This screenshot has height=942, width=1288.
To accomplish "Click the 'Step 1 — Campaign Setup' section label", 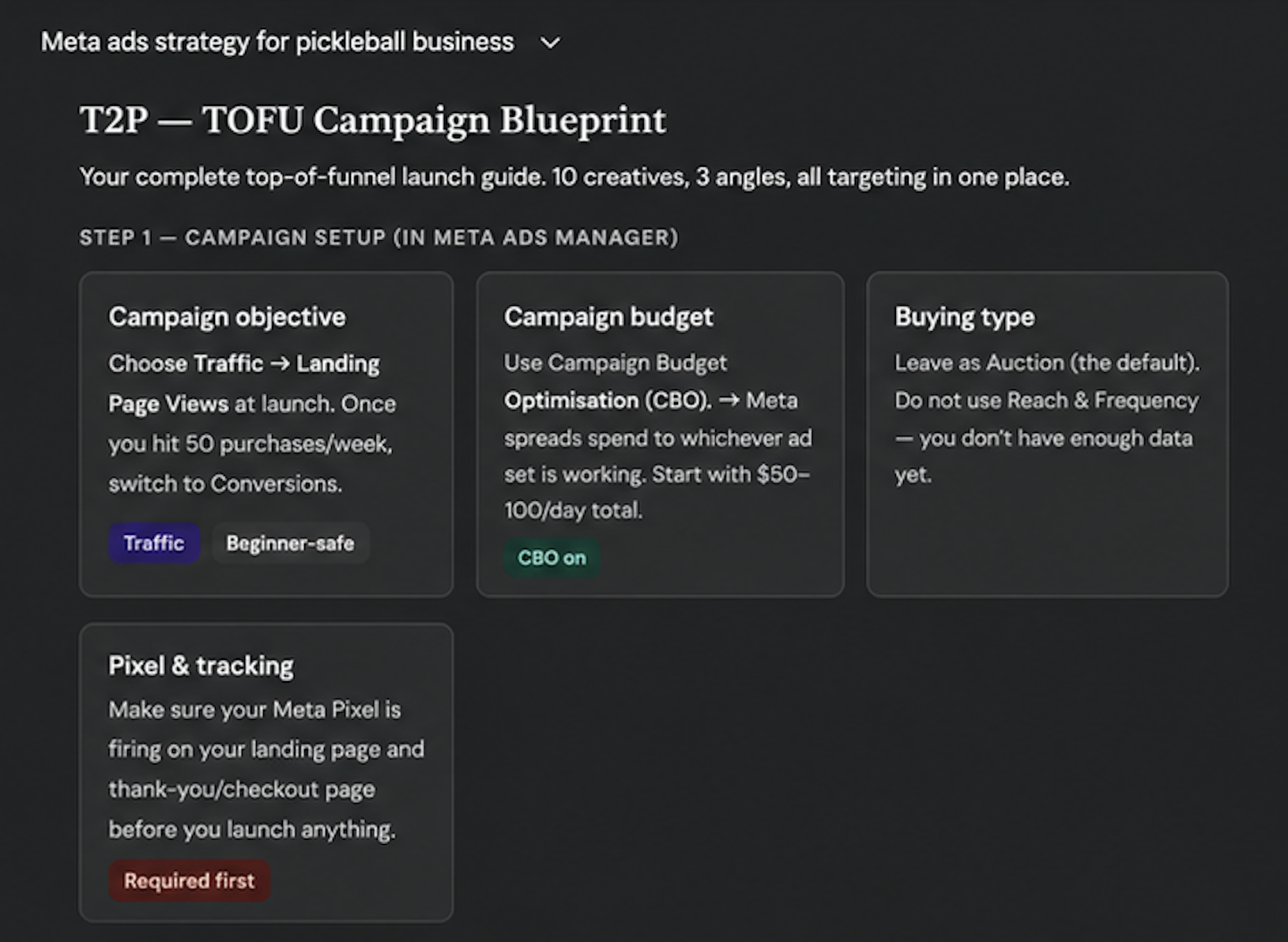I will 378,238.
